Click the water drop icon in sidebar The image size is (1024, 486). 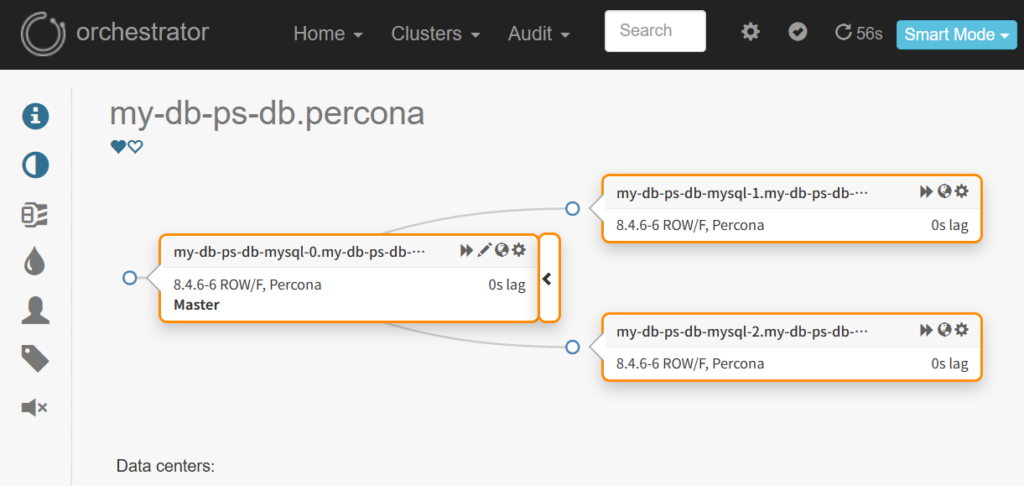coord(36,262)
